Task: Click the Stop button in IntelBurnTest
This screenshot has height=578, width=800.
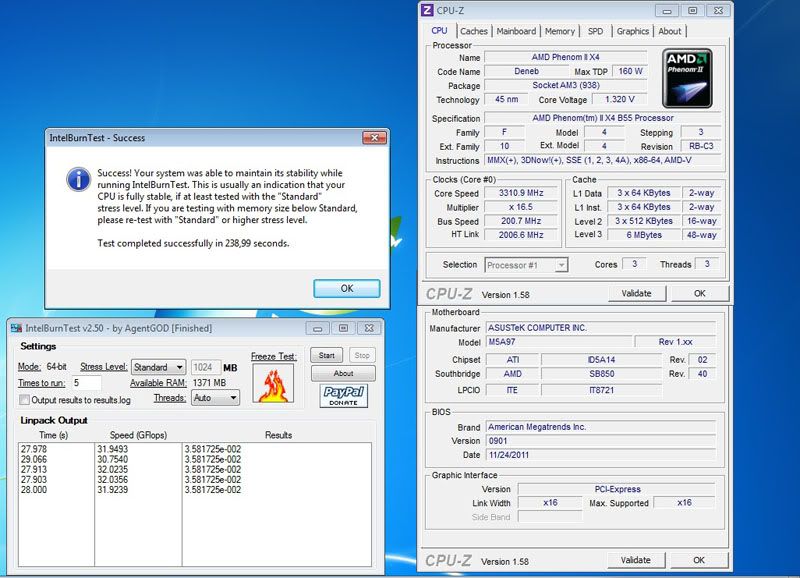Action: pyautogui.click(x=362, y=356)
